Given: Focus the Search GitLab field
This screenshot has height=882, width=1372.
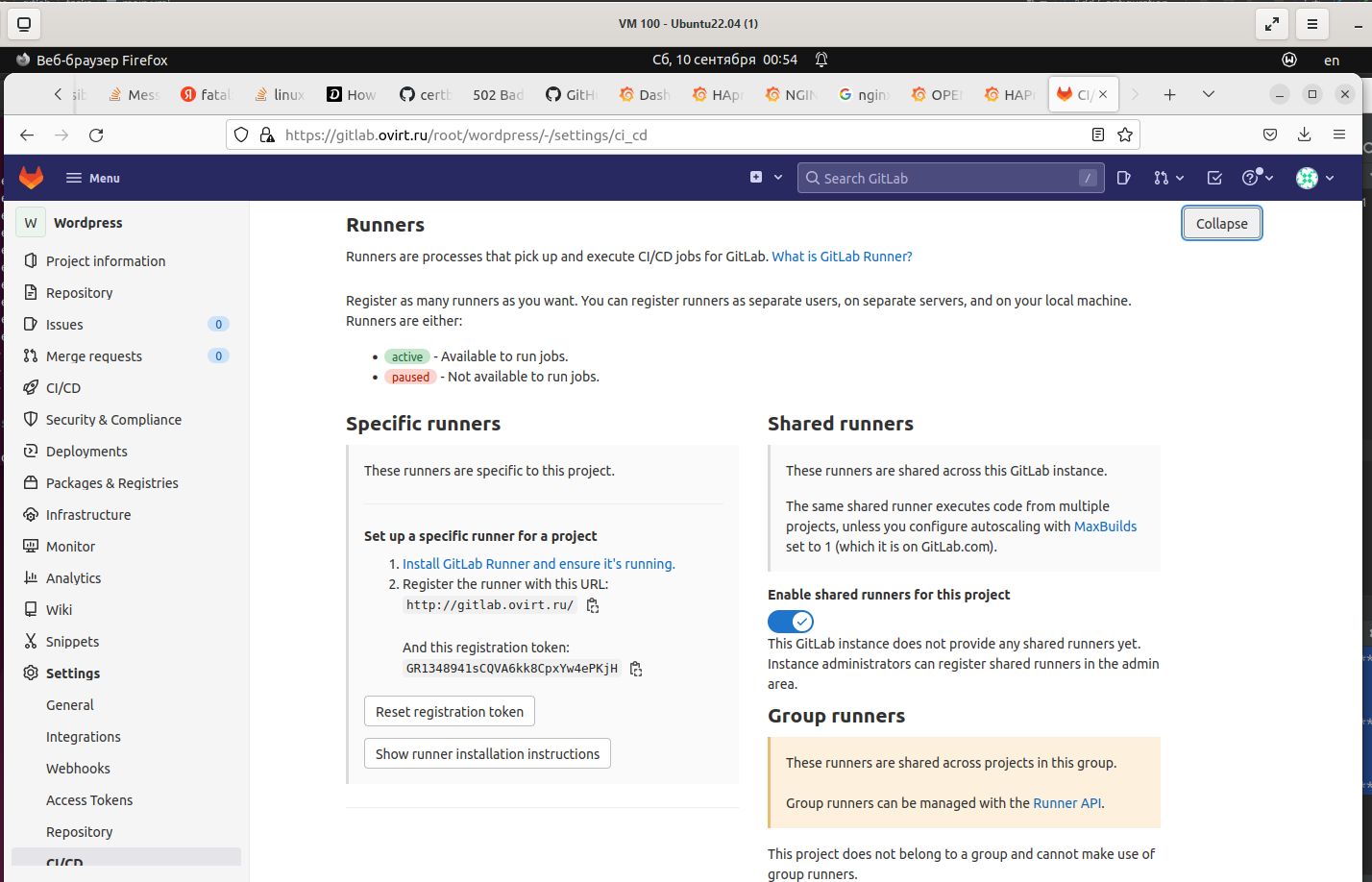Looking at the screenshot, I should coord(949,178).
